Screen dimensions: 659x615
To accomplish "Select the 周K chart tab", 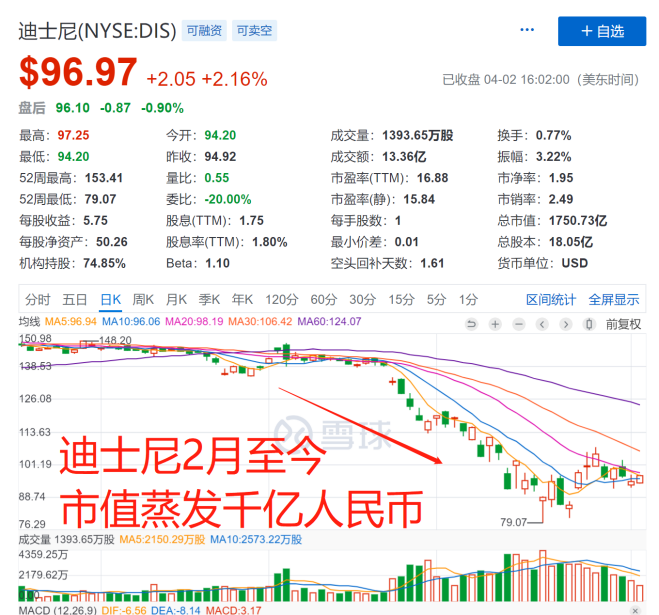I will pyautogui.click(x=143, y=300).
